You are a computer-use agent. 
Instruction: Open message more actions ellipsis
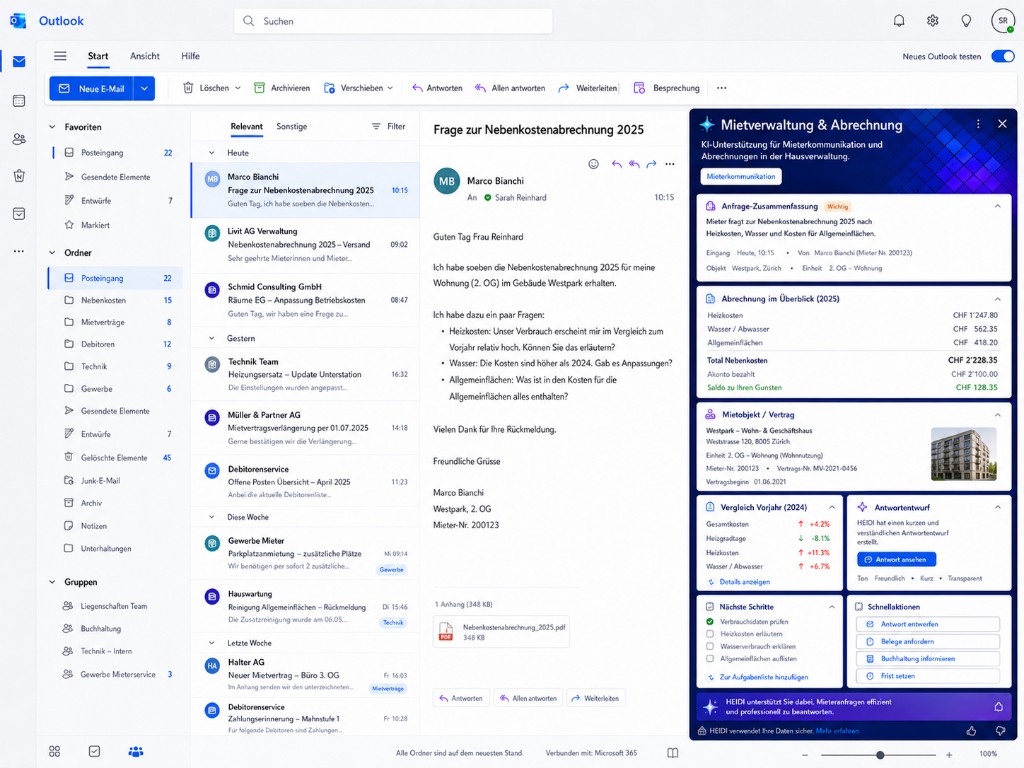(670, 164)
